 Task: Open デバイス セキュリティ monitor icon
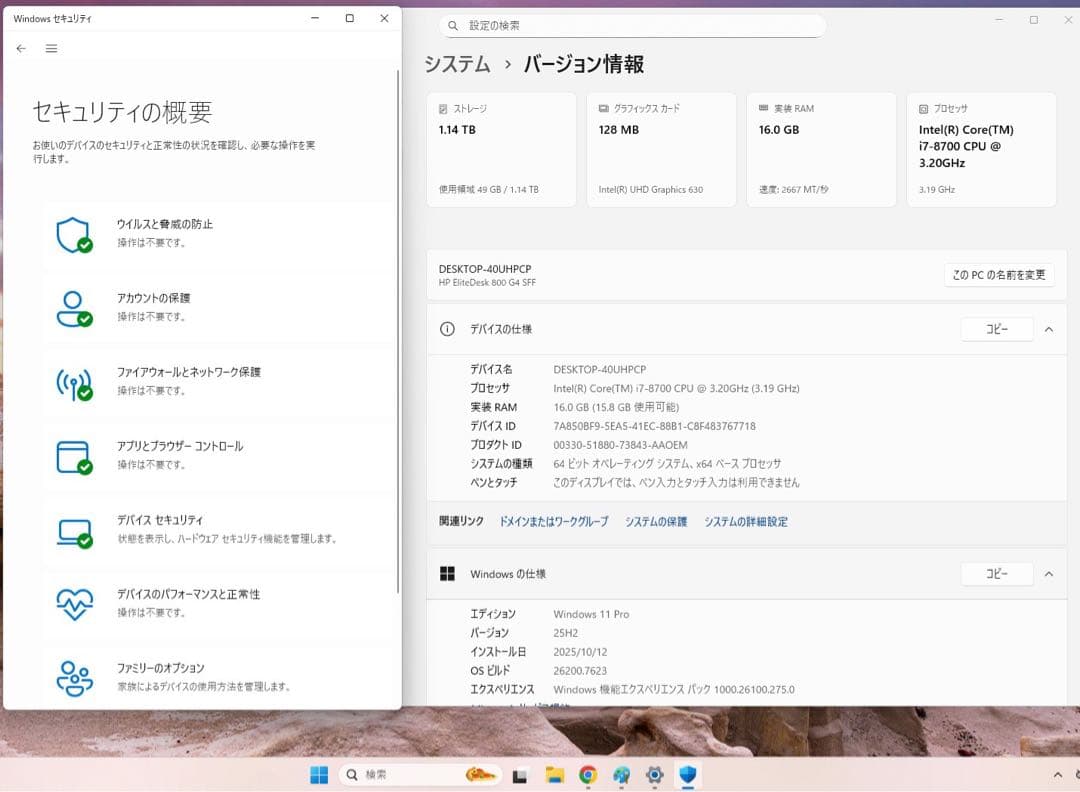click(x=72, y=529)
